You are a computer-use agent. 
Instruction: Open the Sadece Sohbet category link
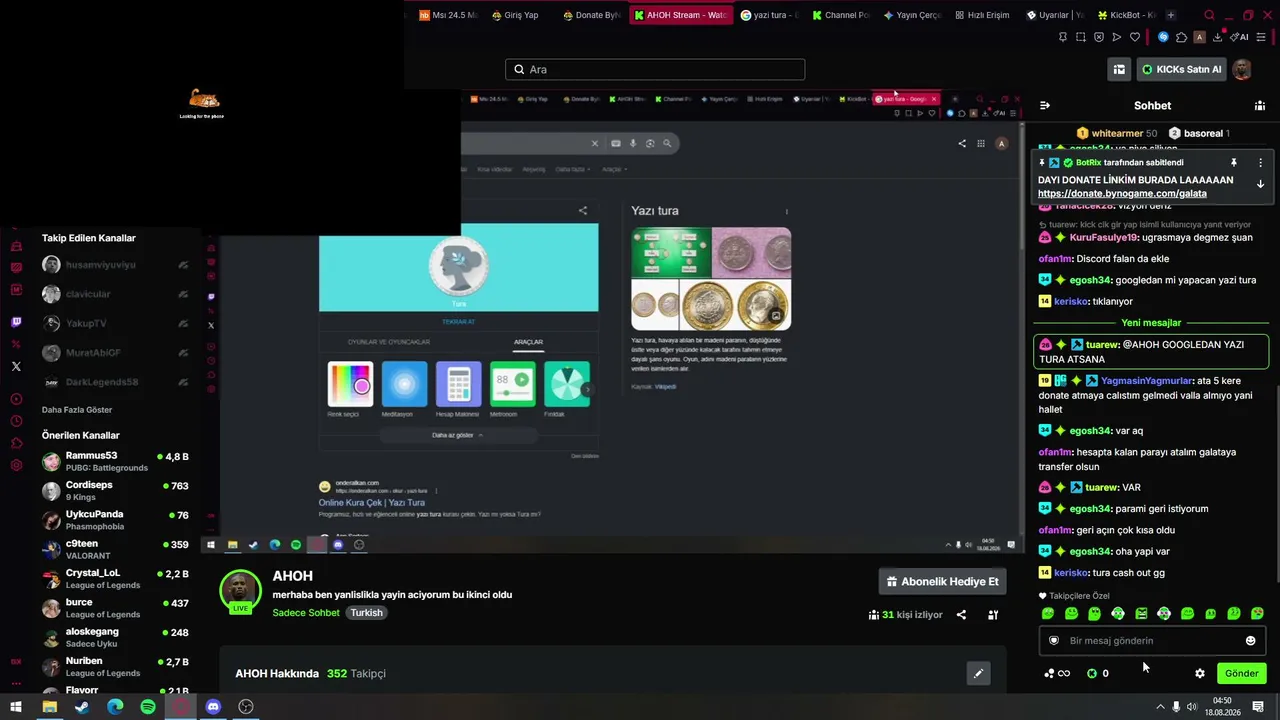click(306, 613)
